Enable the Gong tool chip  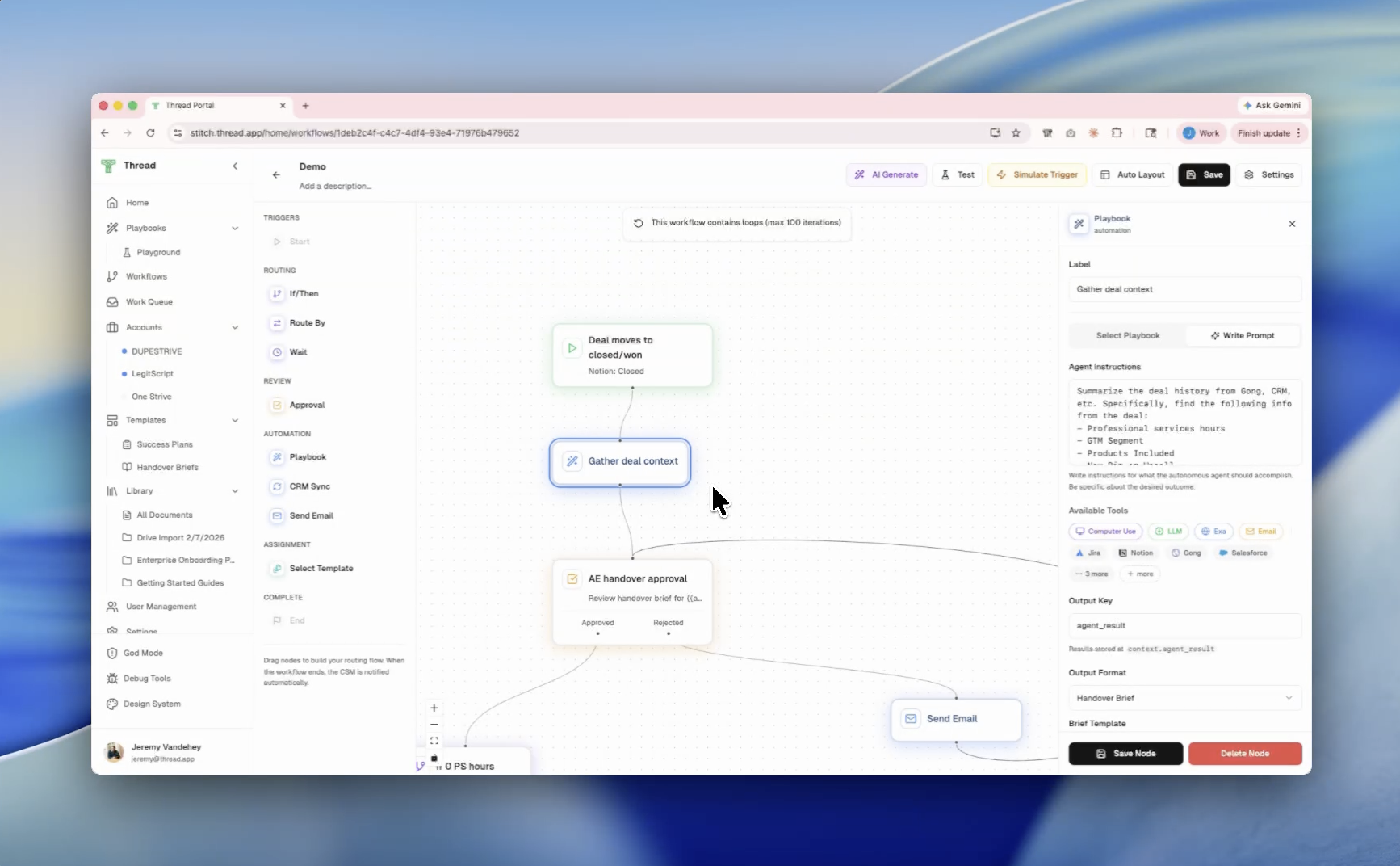click(1186, 553)
